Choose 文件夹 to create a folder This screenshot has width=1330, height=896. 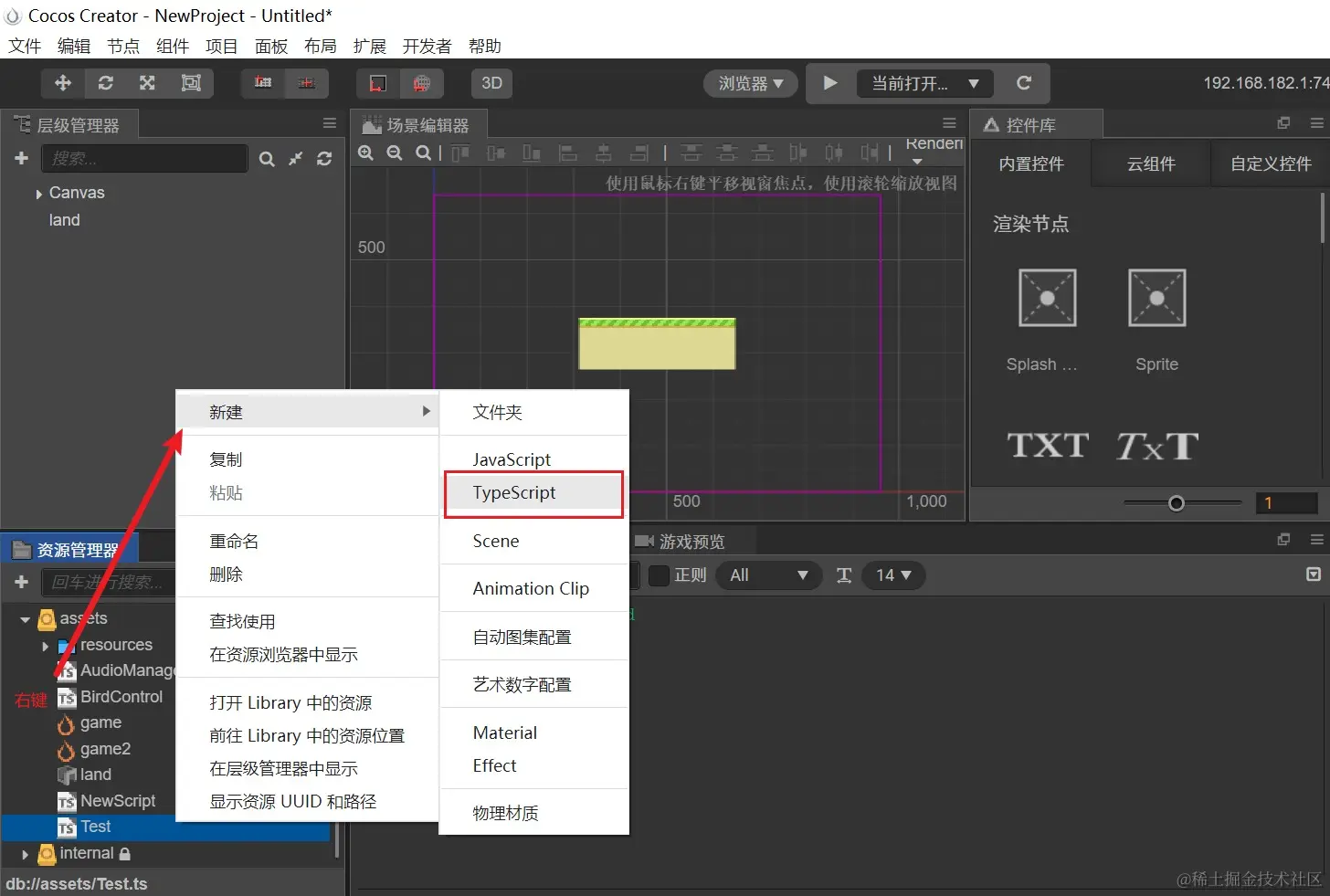click(534, 413)
